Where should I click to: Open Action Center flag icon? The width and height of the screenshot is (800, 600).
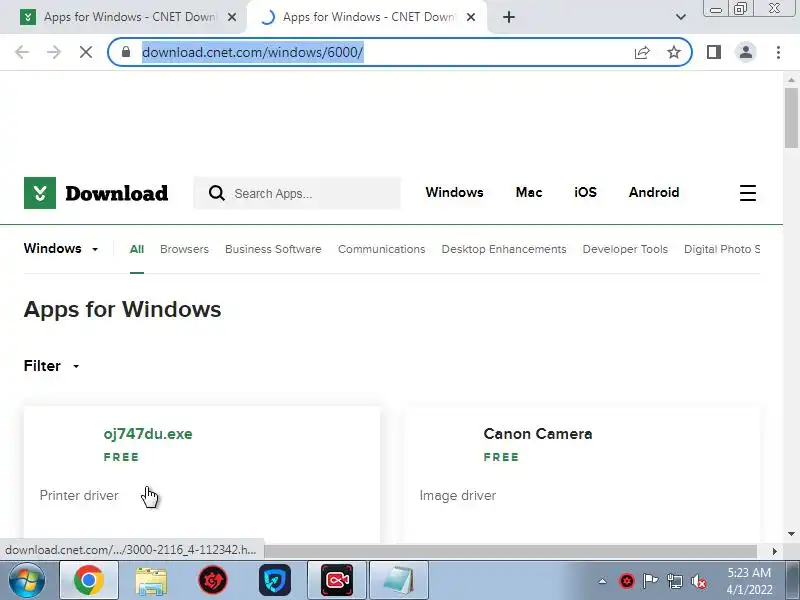[651, 581]
